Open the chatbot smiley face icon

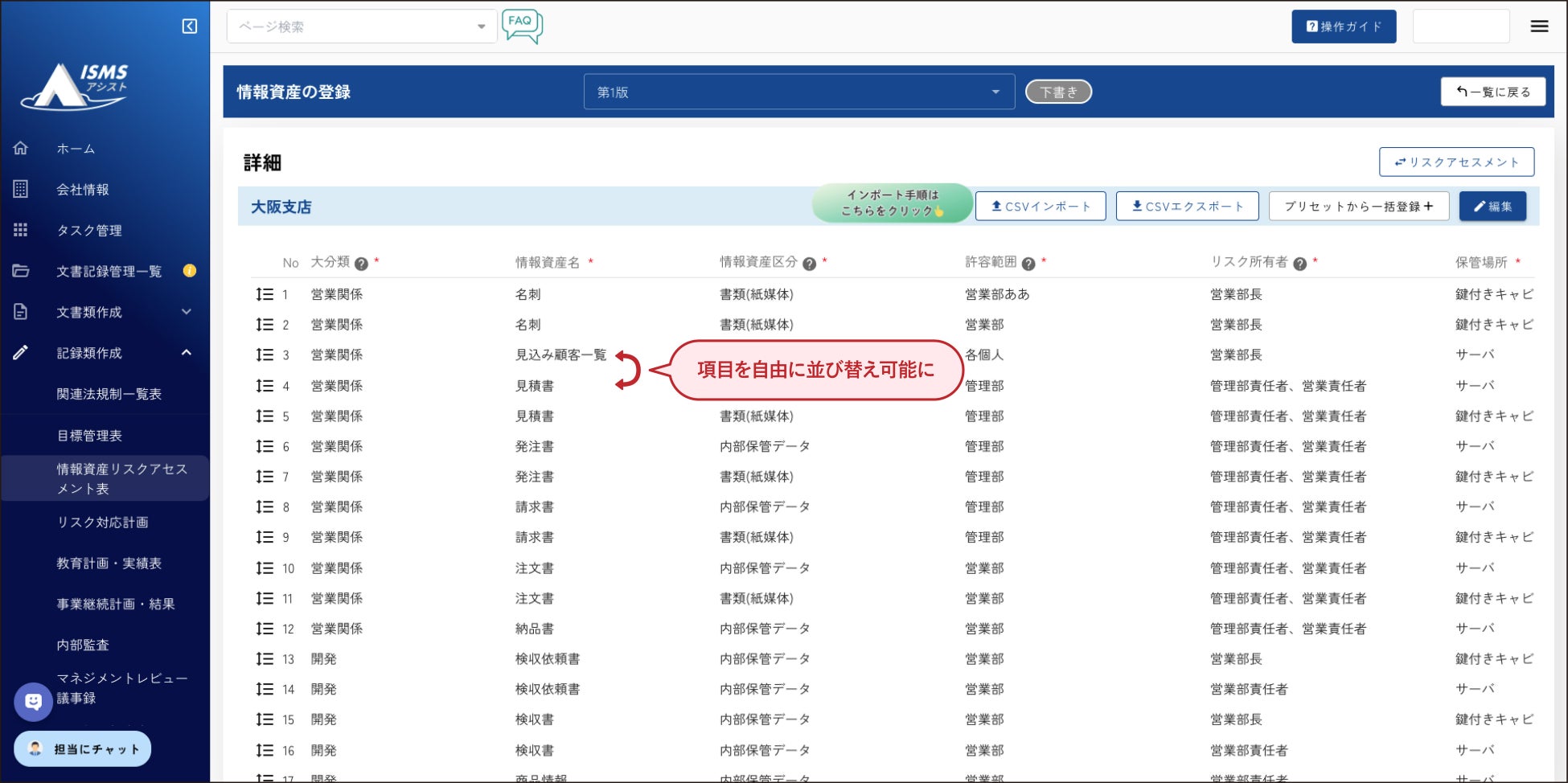(33, 702)
